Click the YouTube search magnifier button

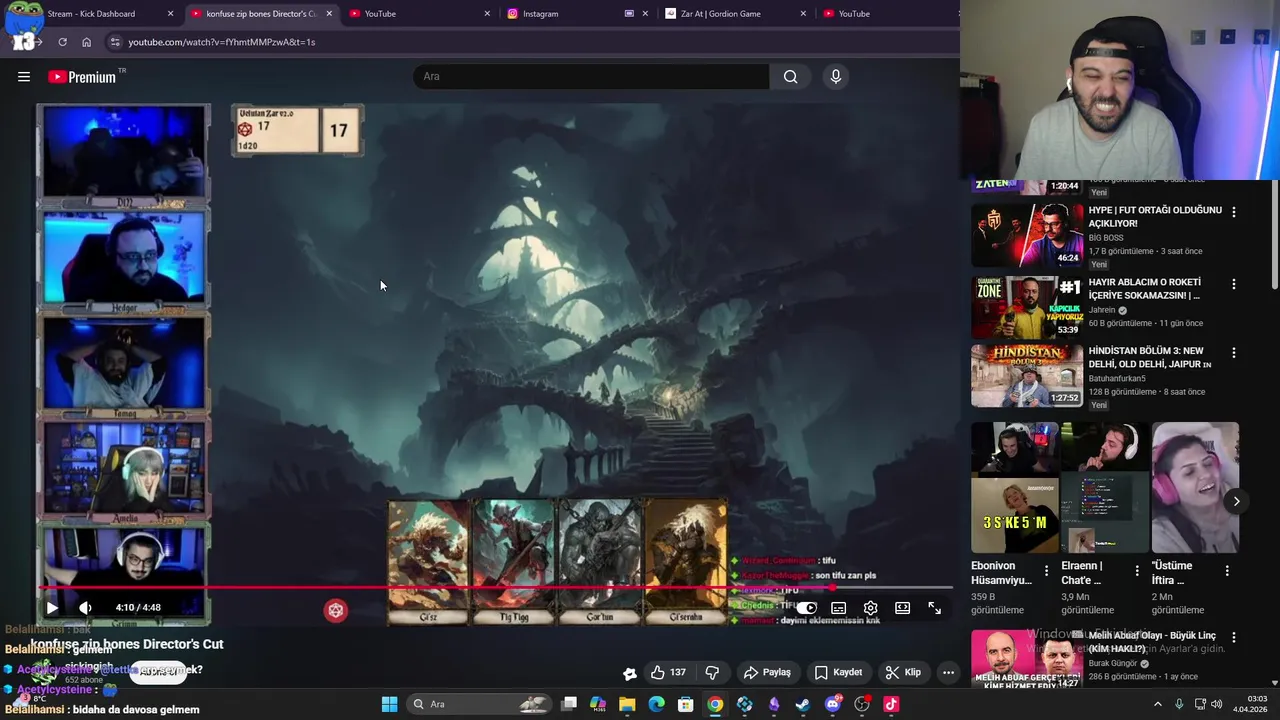(x=790, y=76)
